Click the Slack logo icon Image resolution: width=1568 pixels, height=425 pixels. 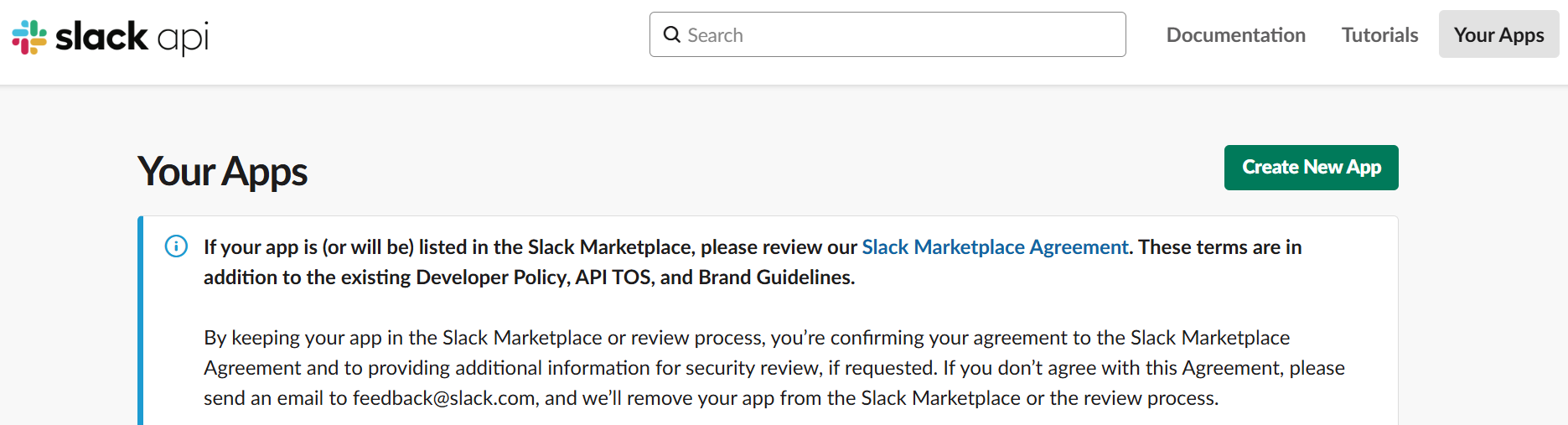pos(29,37)
